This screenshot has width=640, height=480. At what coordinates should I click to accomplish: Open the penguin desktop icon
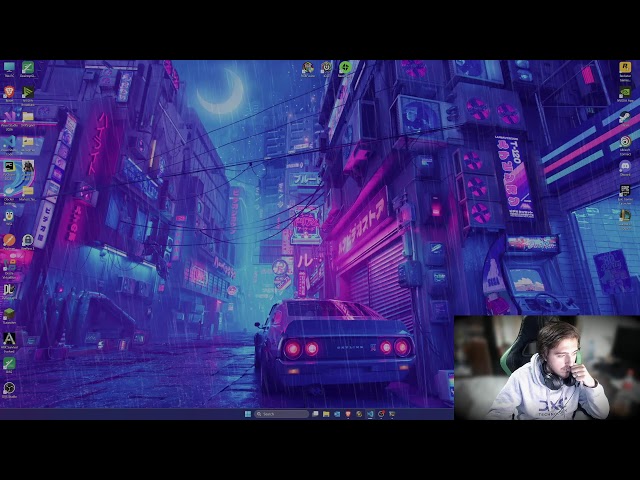pos(9,215)
